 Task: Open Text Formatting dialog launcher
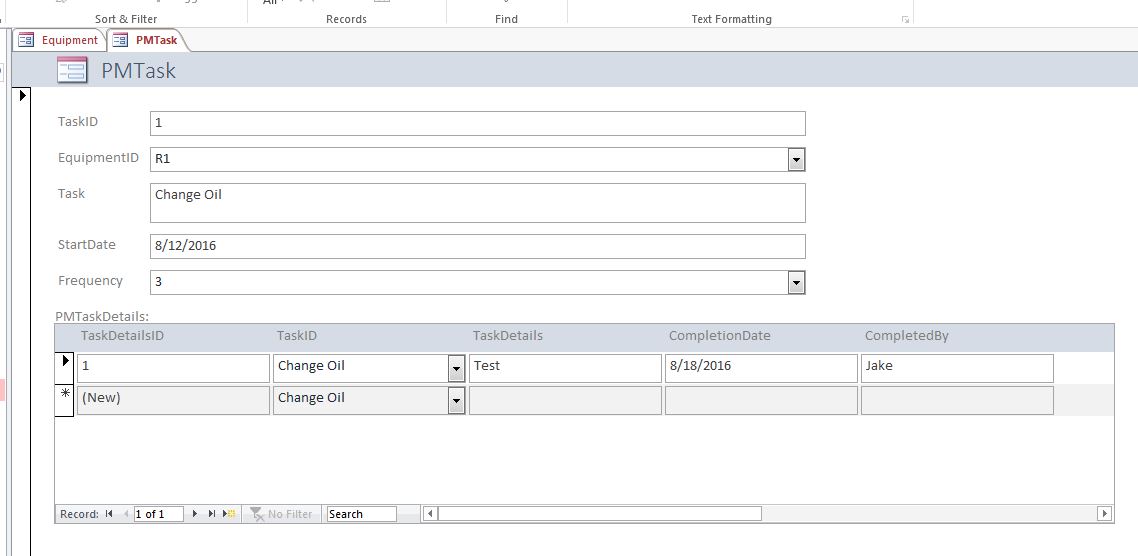tap(905, 20)
